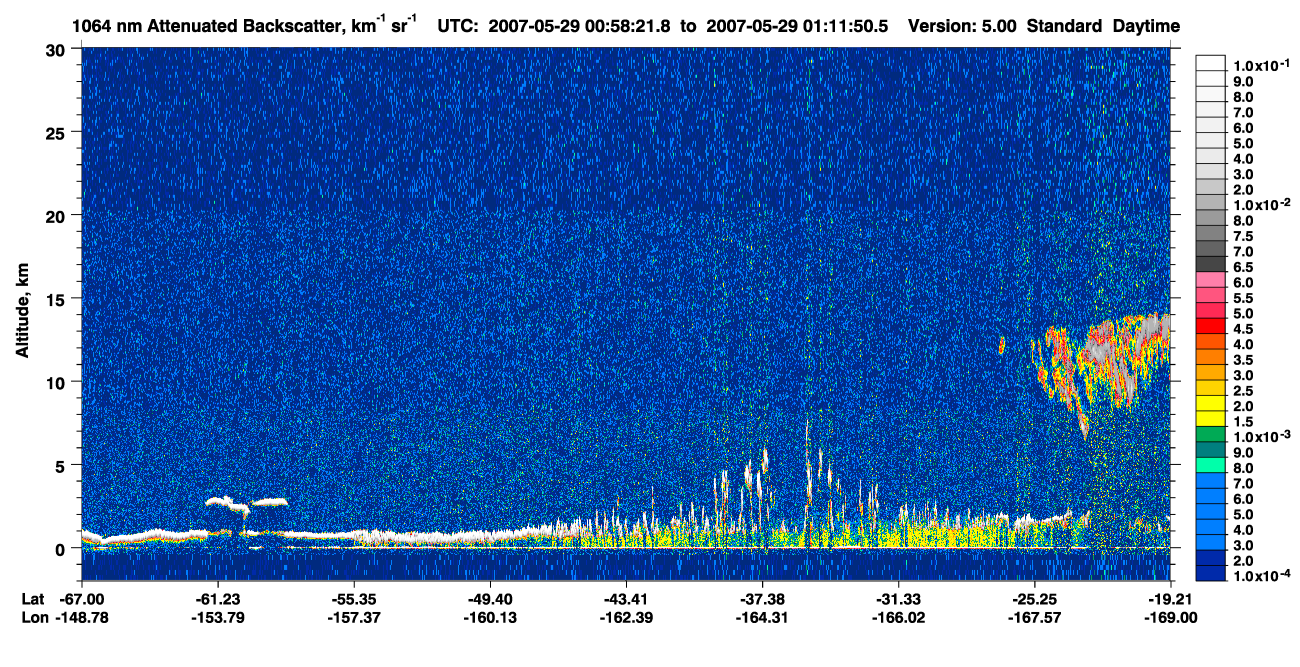Click latitude value '-55.35'
This screenshot has height=667, width=1300.
(x=354, y=599)
